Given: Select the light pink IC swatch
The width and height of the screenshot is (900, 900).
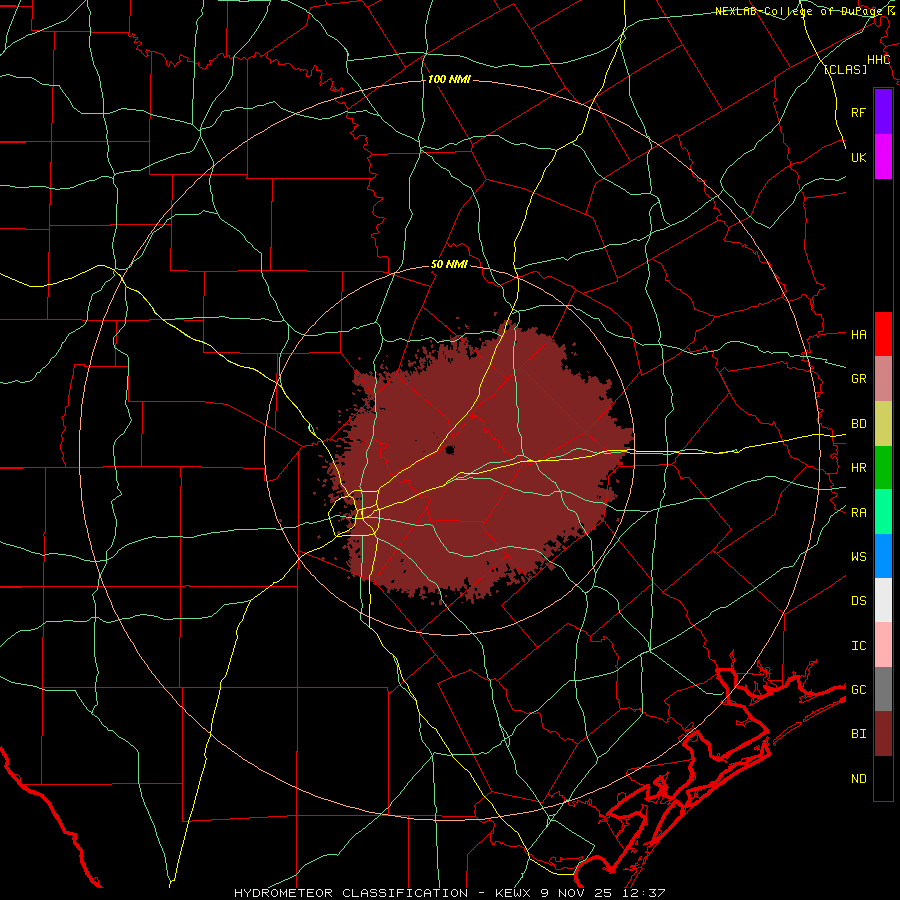Looking at the screenshot, I should point(883,645).
